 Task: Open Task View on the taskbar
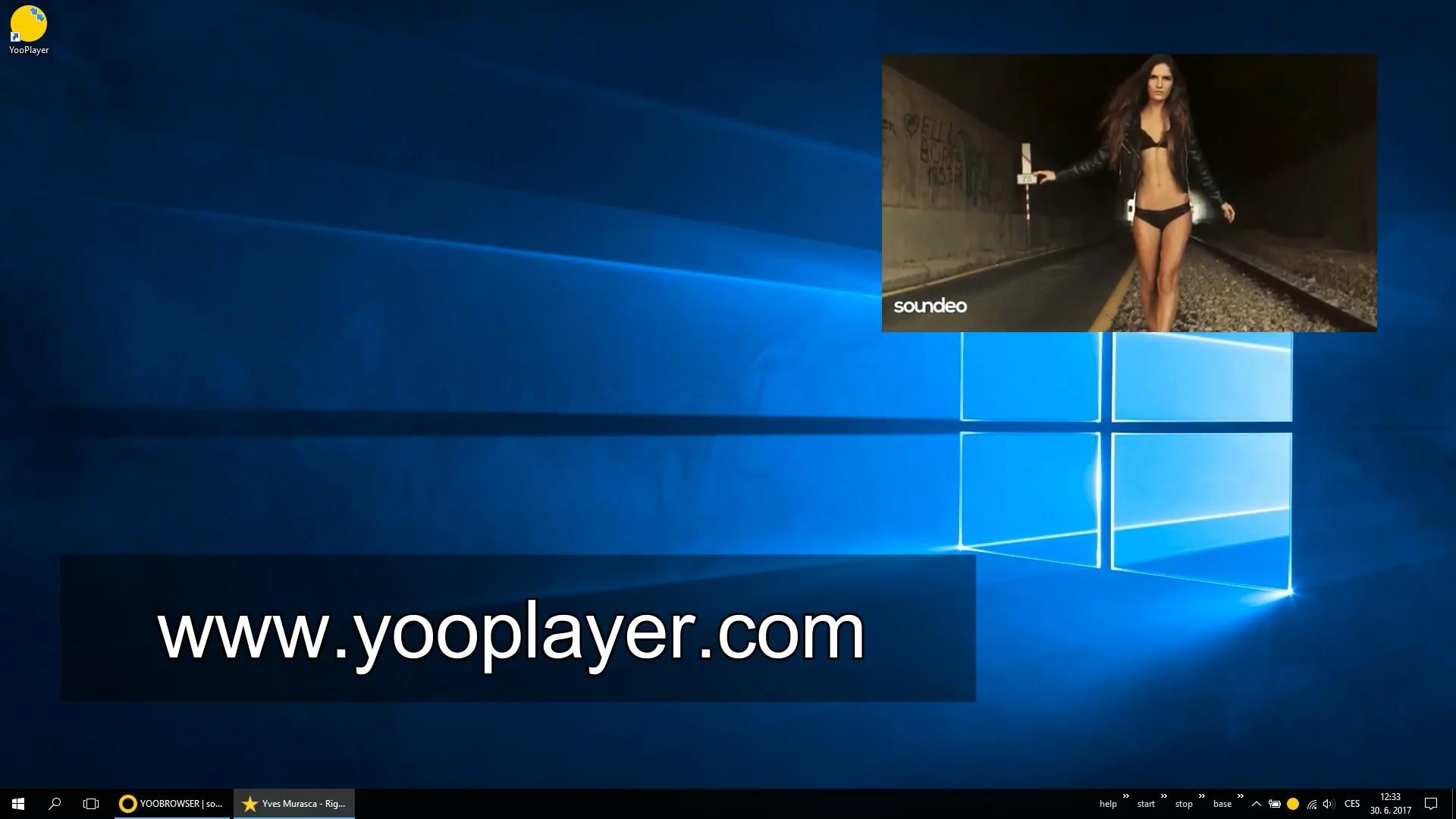coord(91,804)
